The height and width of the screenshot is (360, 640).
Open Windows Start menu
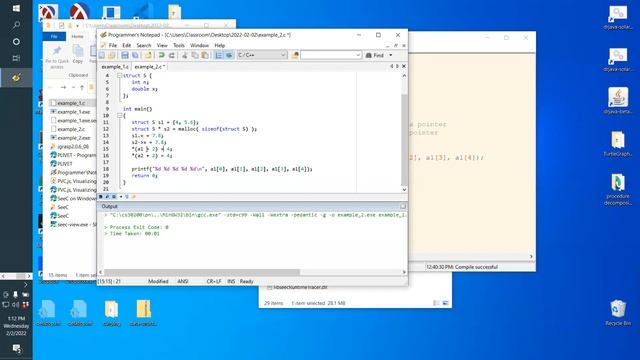16,8
